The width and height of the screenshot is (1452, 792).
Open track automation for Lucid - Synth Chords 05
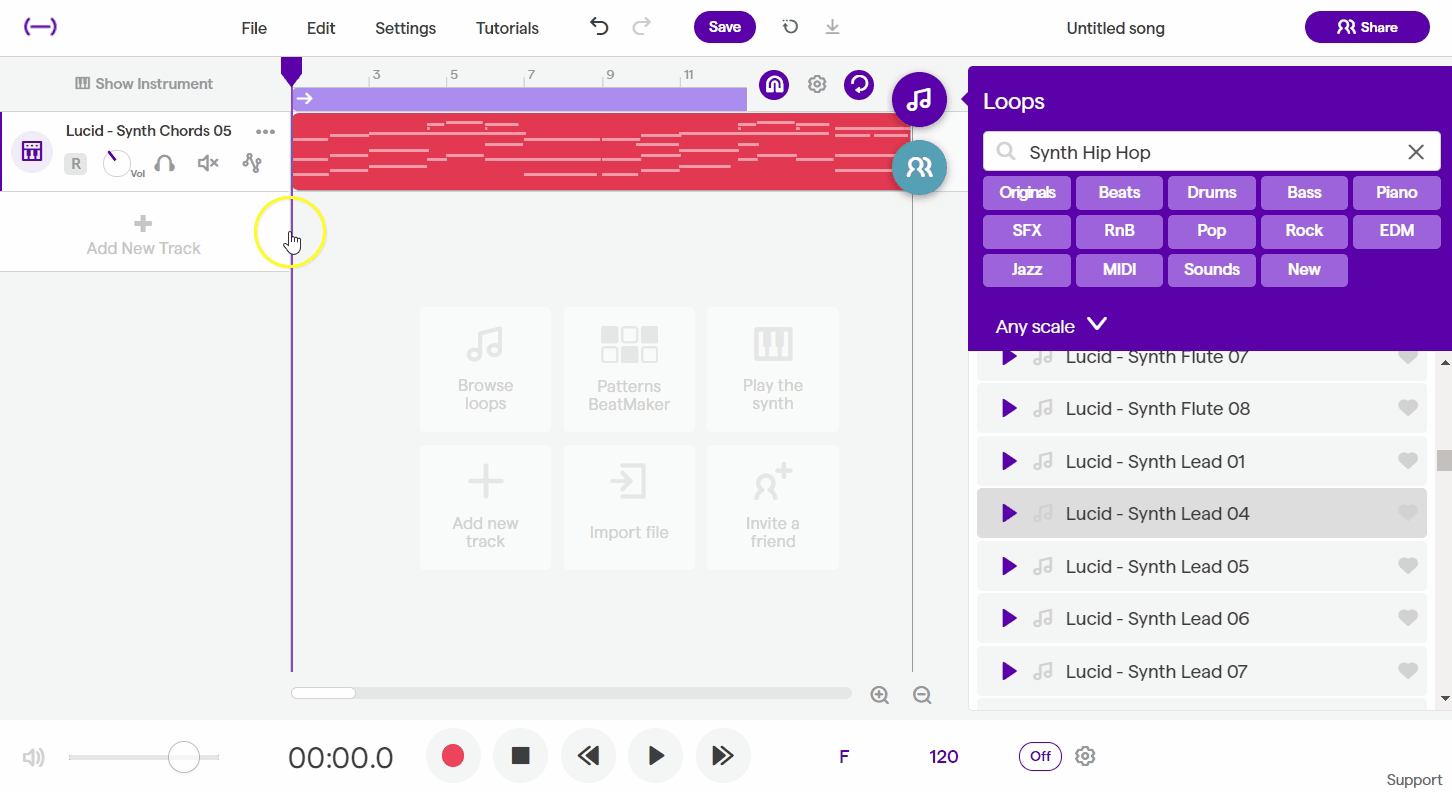(x=252, y=162)
